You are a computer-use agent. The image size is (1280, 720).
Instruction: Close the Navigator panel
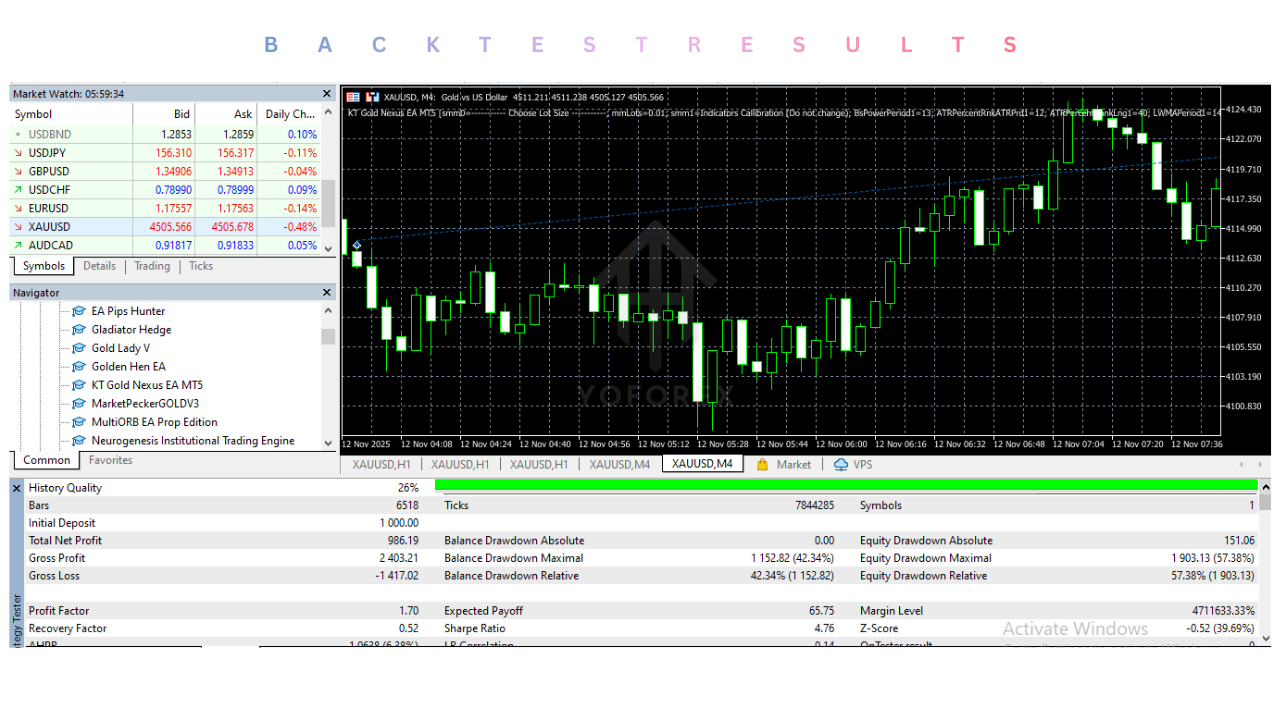pyautogui.click(x=326, y=293)
